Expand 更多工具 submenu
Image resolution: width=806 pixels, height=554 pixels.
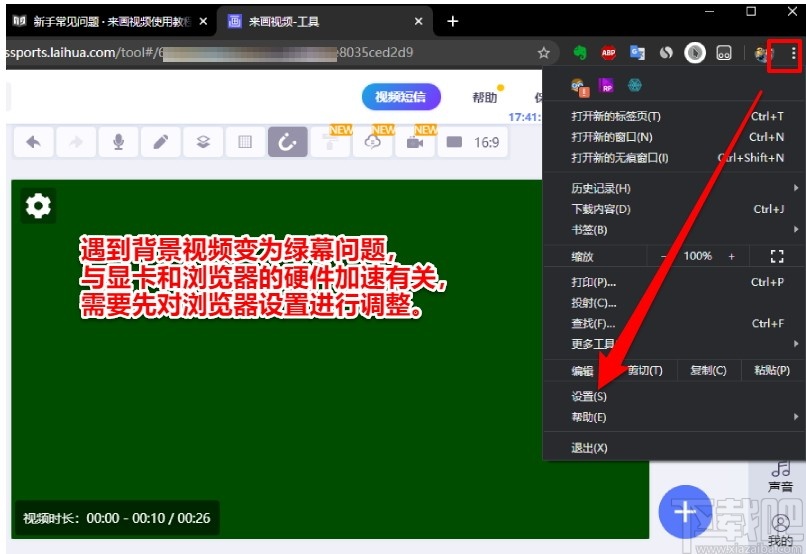pyautogui.click(x=673, y=344)
